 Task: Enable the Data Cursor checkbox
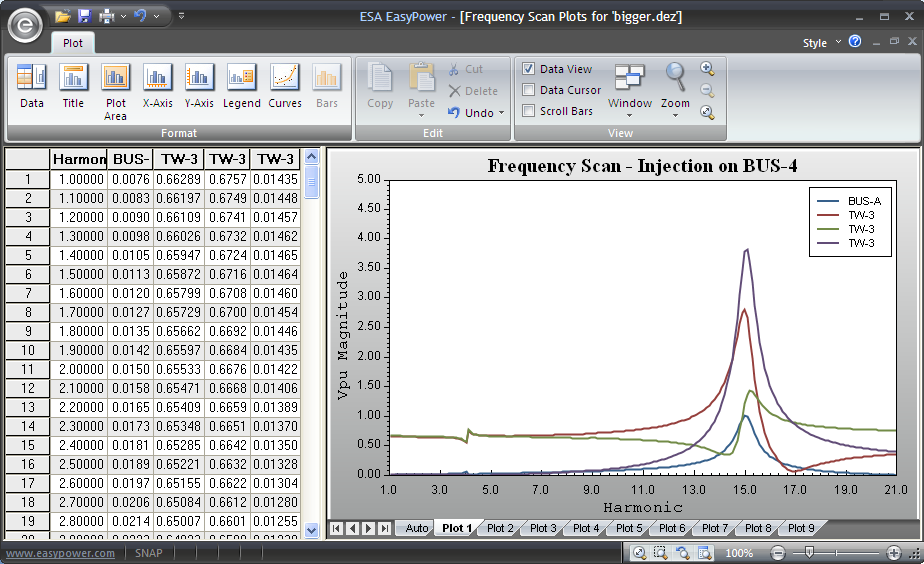[x=529, y=90]
